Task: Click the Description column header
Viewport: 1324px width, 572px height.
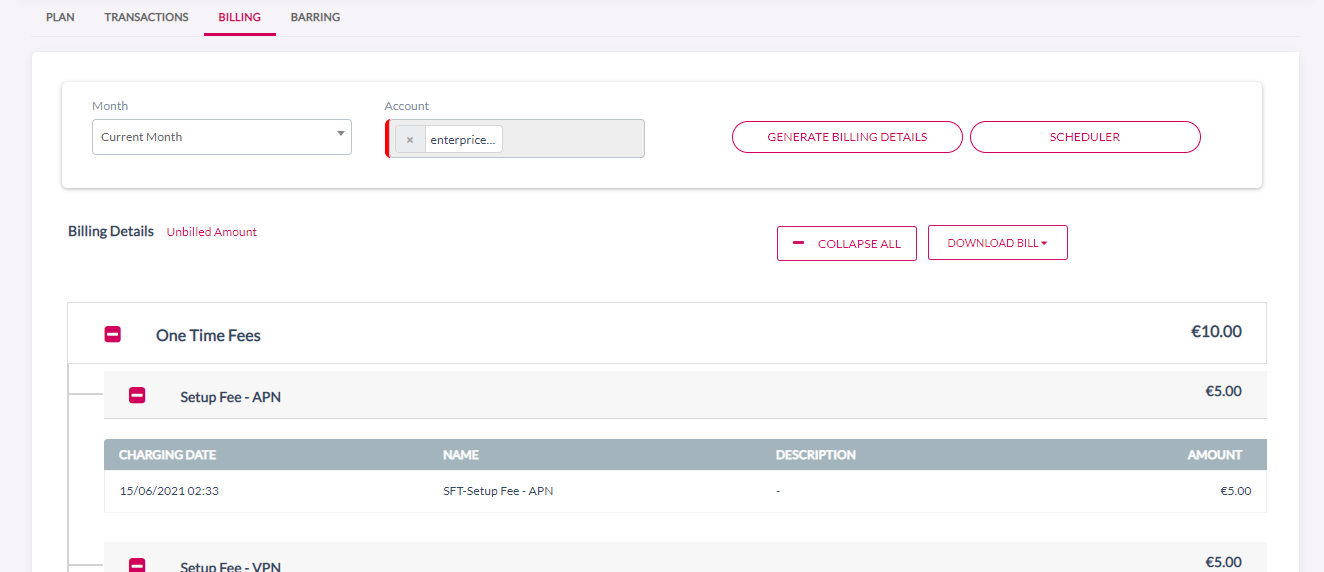Action: (x=815, y=455)
